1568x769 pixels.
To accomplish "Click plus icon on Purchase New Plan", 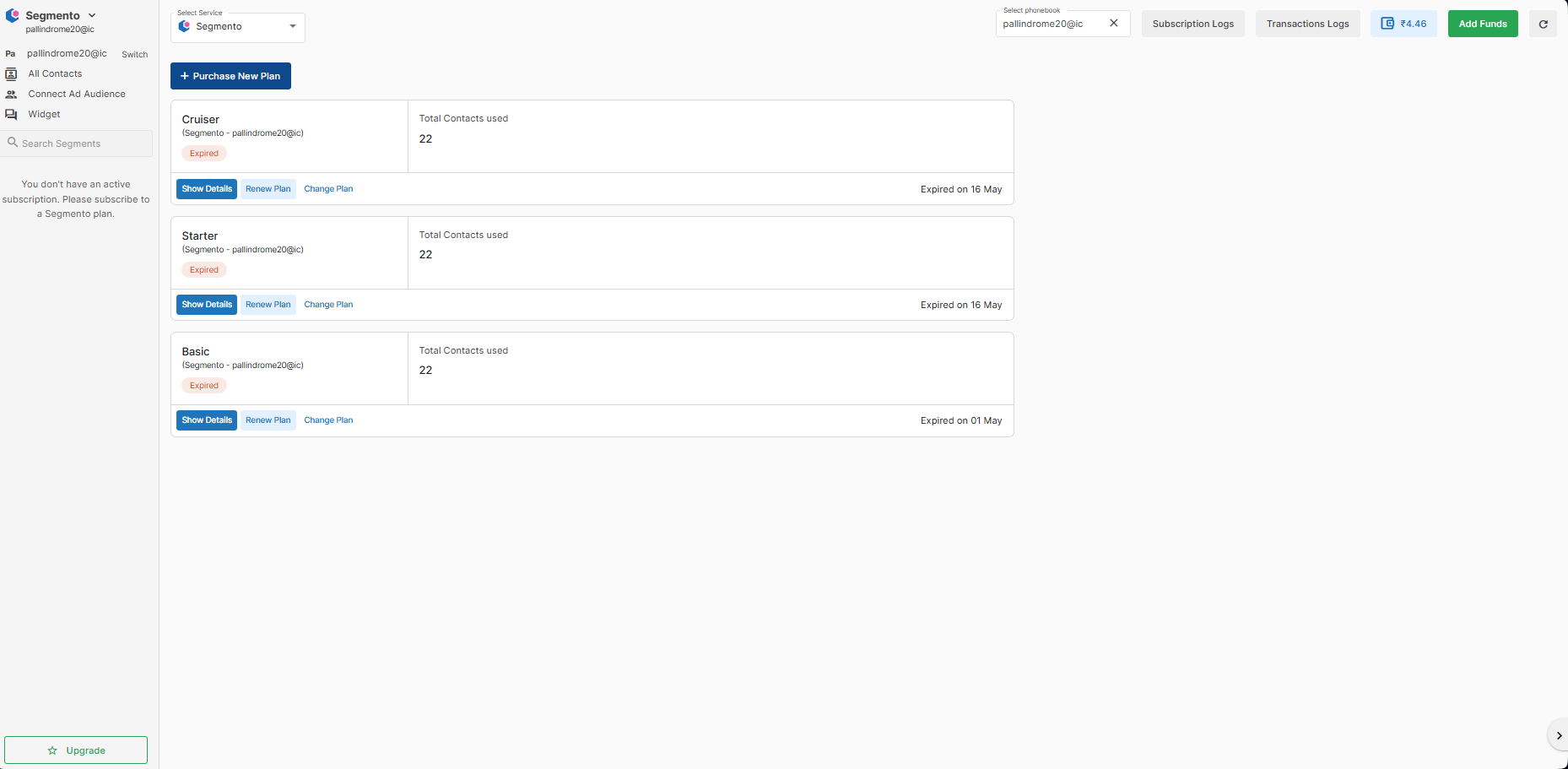I will click(x=185, y=76).
